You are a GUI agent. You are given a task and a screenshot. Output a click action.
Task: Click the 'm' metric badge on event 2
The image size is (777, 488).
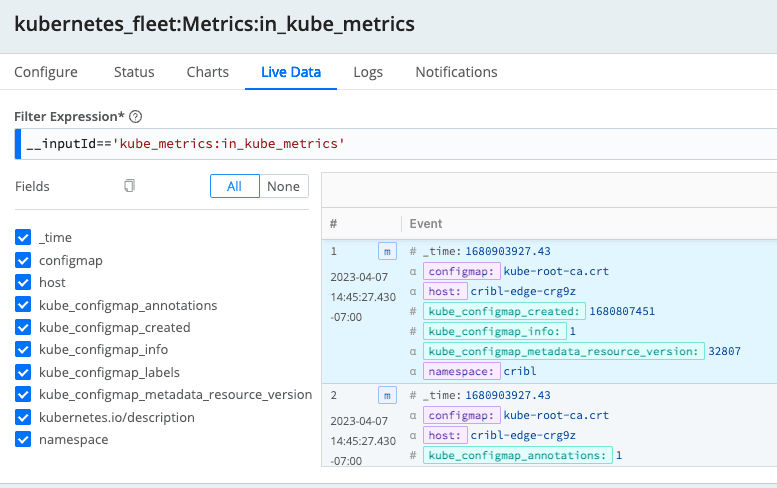tap(387, 395)
